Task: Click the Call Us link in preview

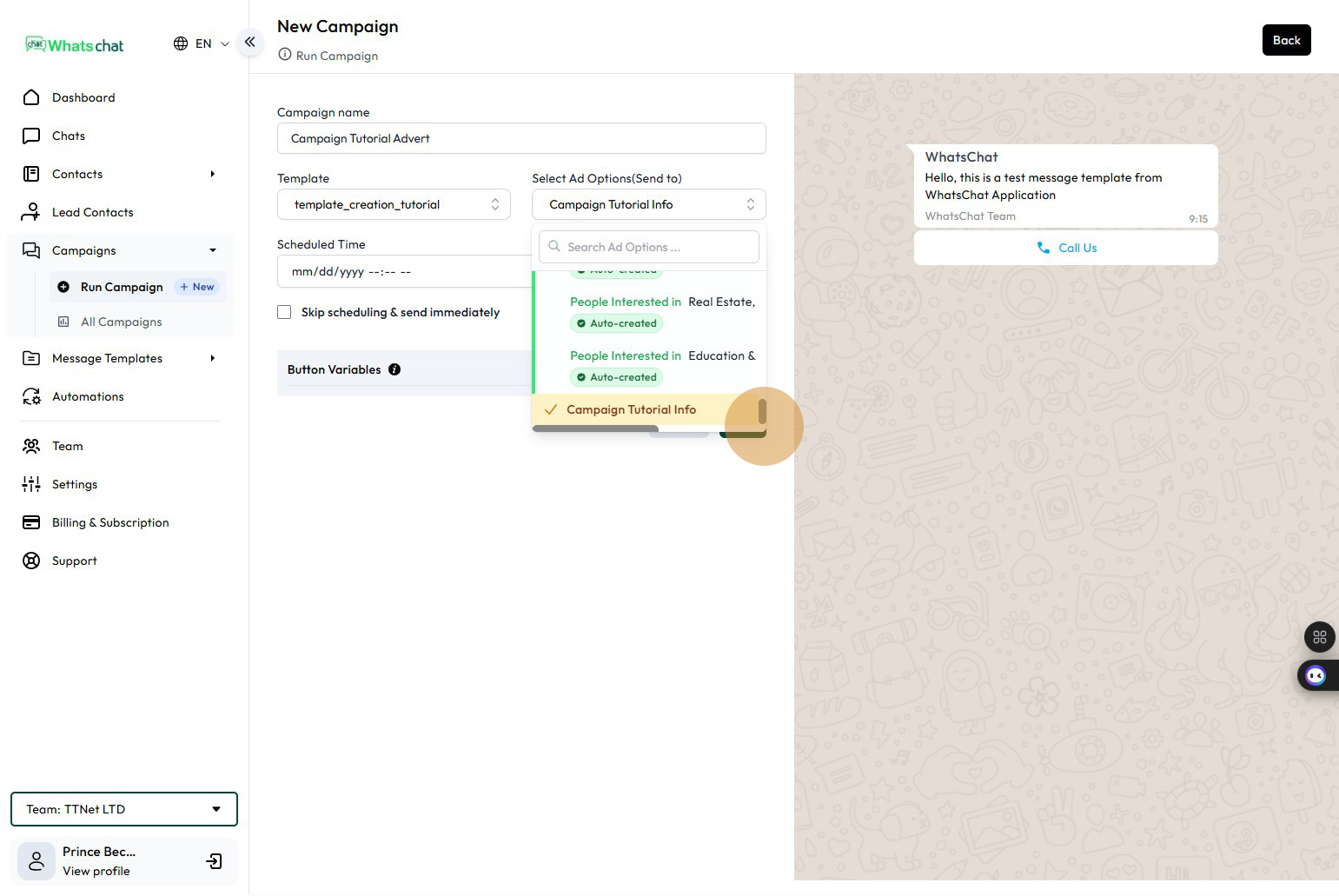Action: click(1066, 248)
